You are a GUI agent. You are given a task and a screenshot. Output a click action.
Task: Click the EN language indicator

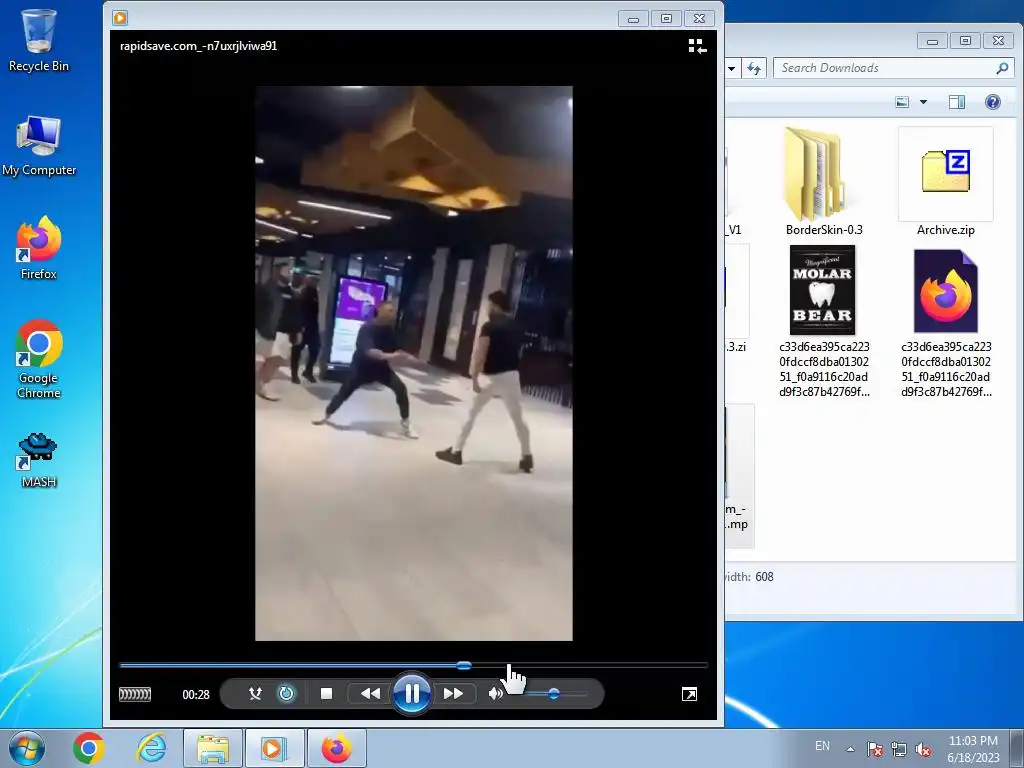[x=822, y=746]
